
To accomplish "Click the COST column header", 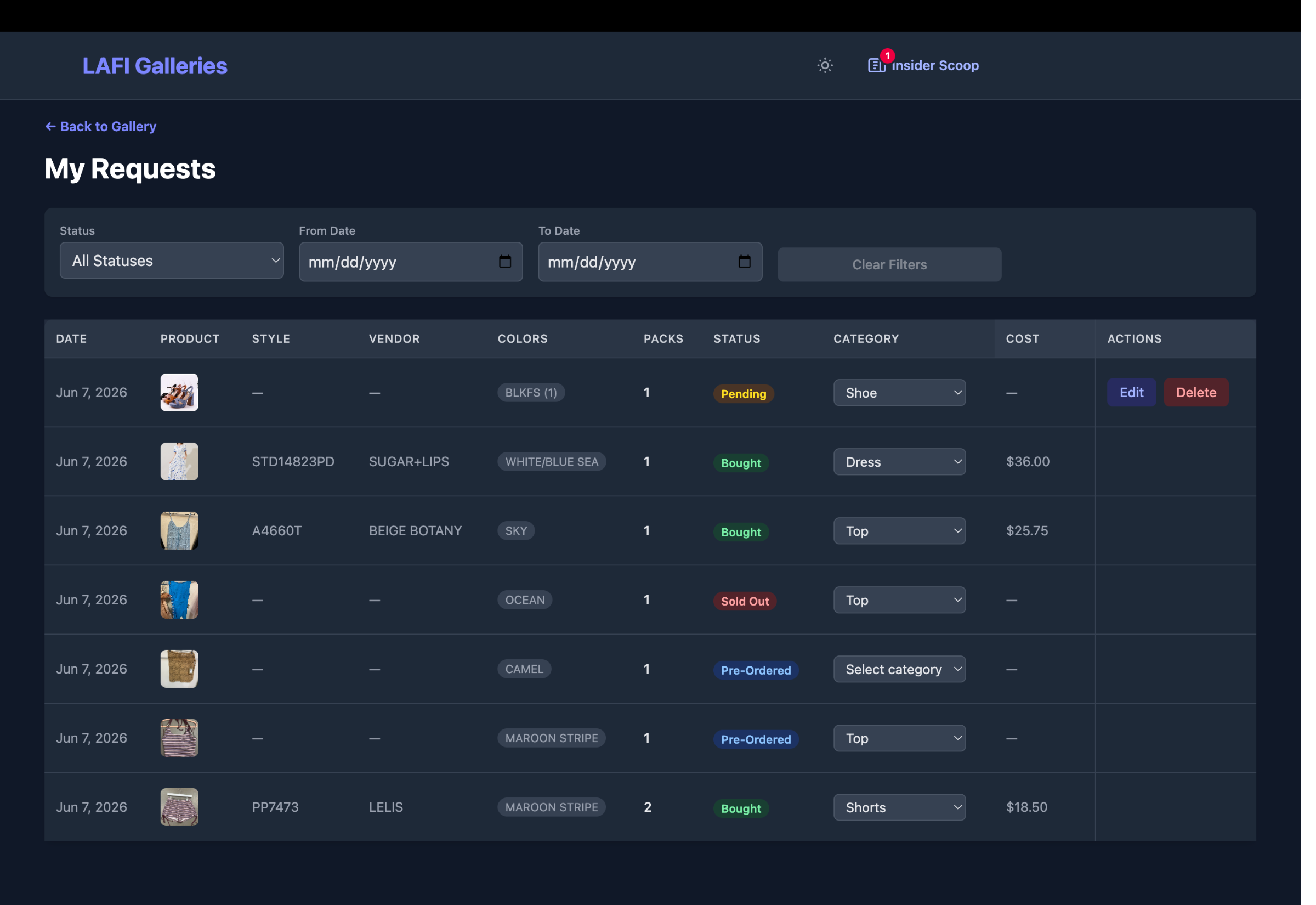I will pyautogui.click(x=1023, y=339).
